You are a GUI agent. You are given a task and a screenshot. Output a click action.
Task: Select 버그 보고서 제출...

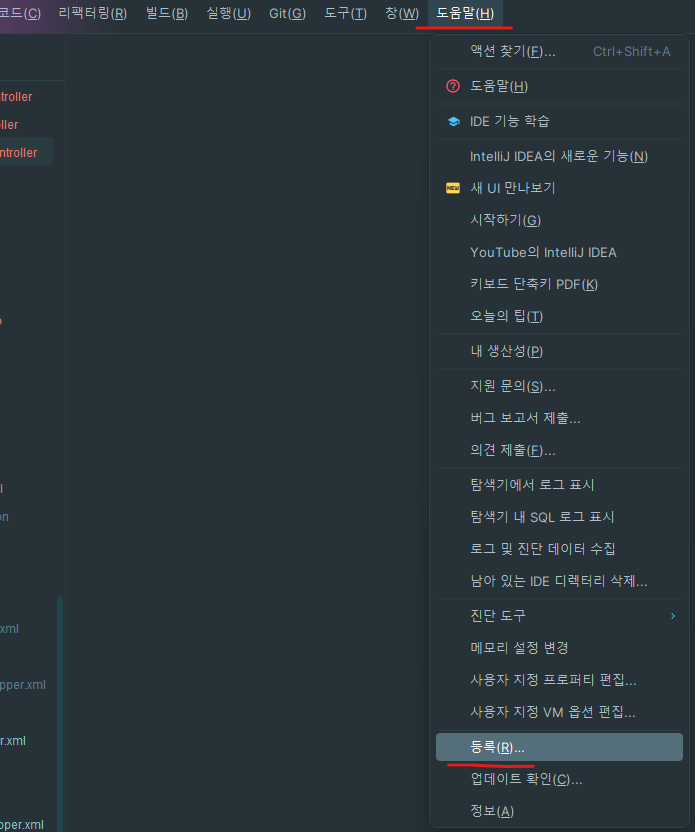click(x=559, y=418)
